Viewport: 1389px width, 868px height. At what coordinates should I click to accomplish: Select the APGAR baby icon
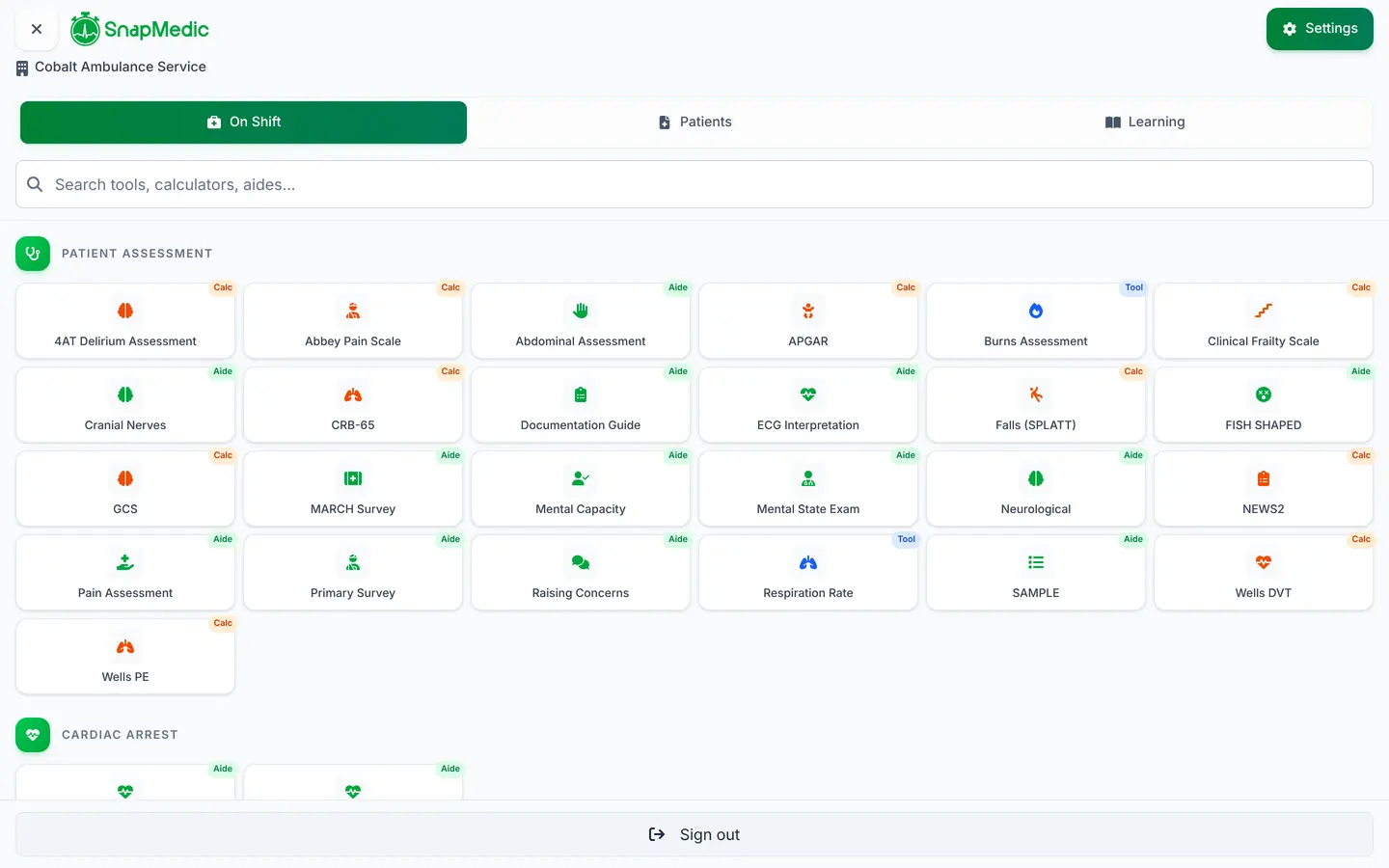(808, 311)
